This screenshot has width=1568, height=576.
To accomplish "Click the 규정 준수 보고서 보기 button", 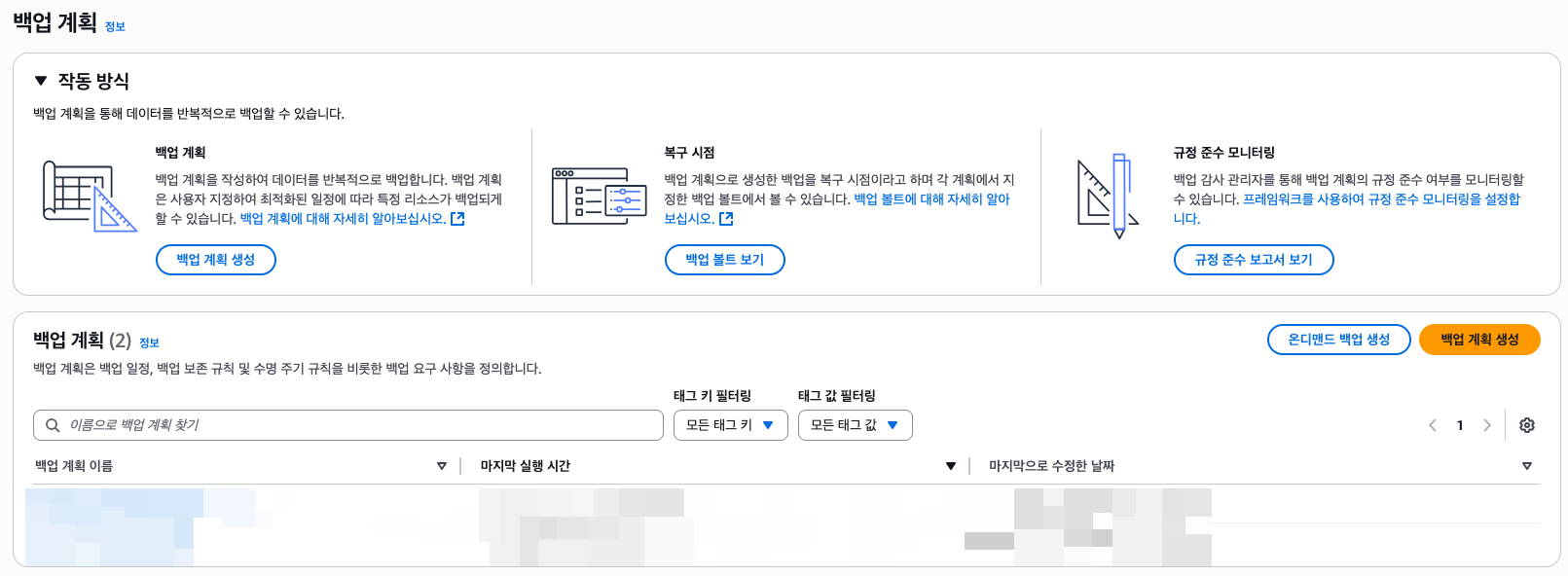I will 1253,260.
